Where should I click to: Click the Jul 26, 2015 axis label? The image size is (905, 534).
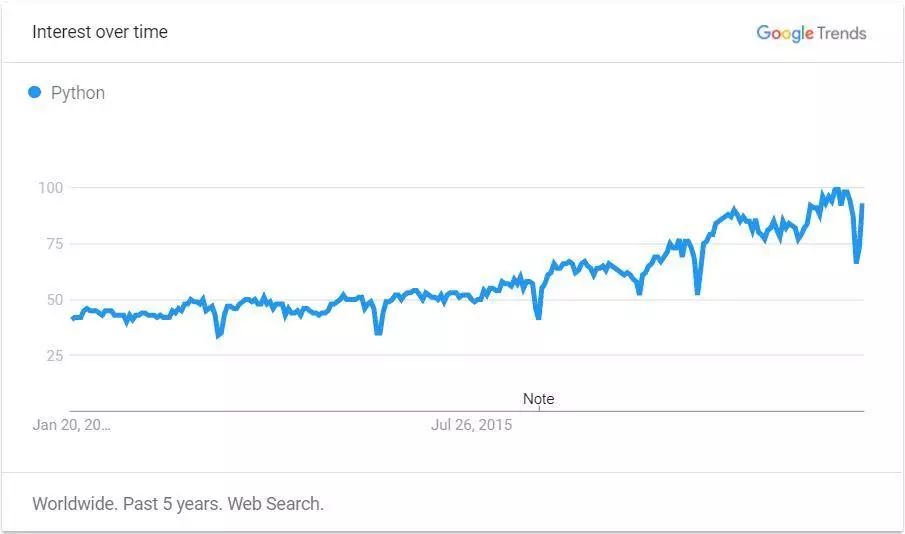(472, 425)
